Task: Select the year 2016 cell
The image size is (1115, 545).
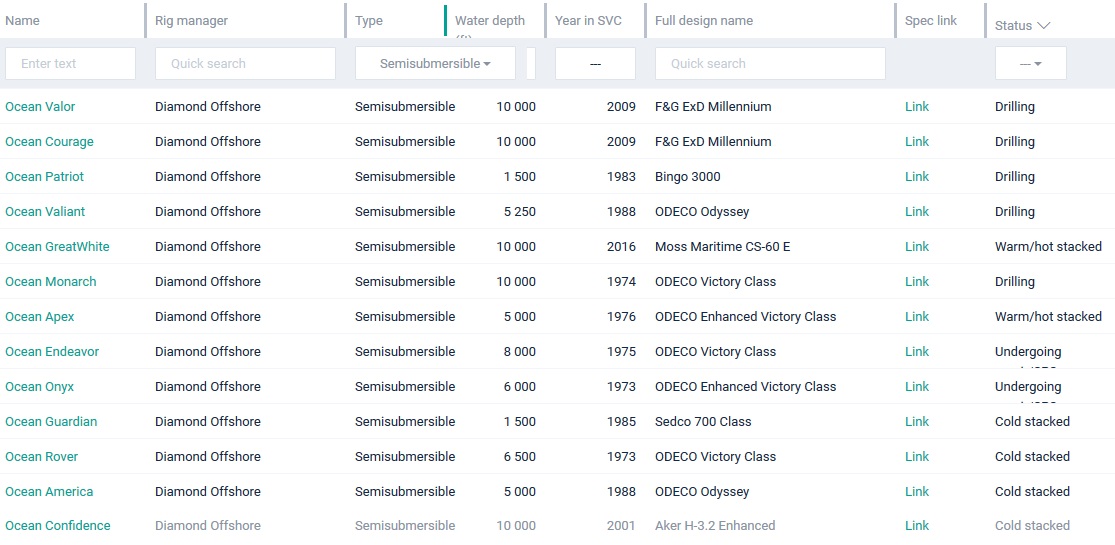Action: [621, 246]
